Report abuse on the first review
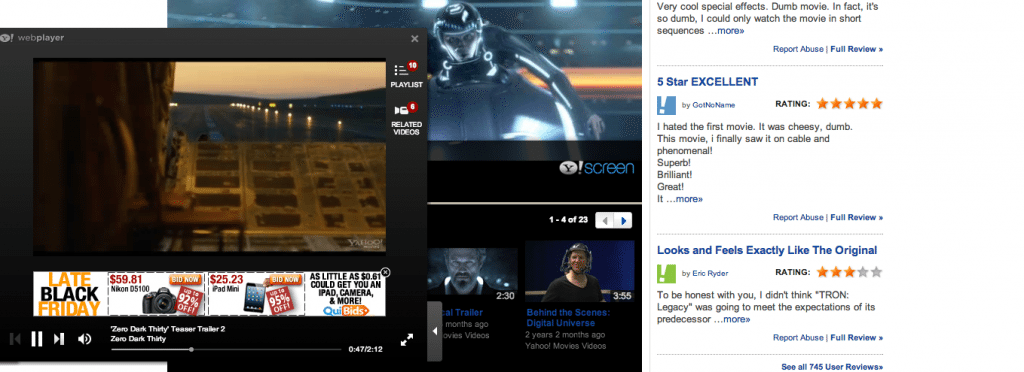Screen dimensions: 1024x372 (798, 49)
